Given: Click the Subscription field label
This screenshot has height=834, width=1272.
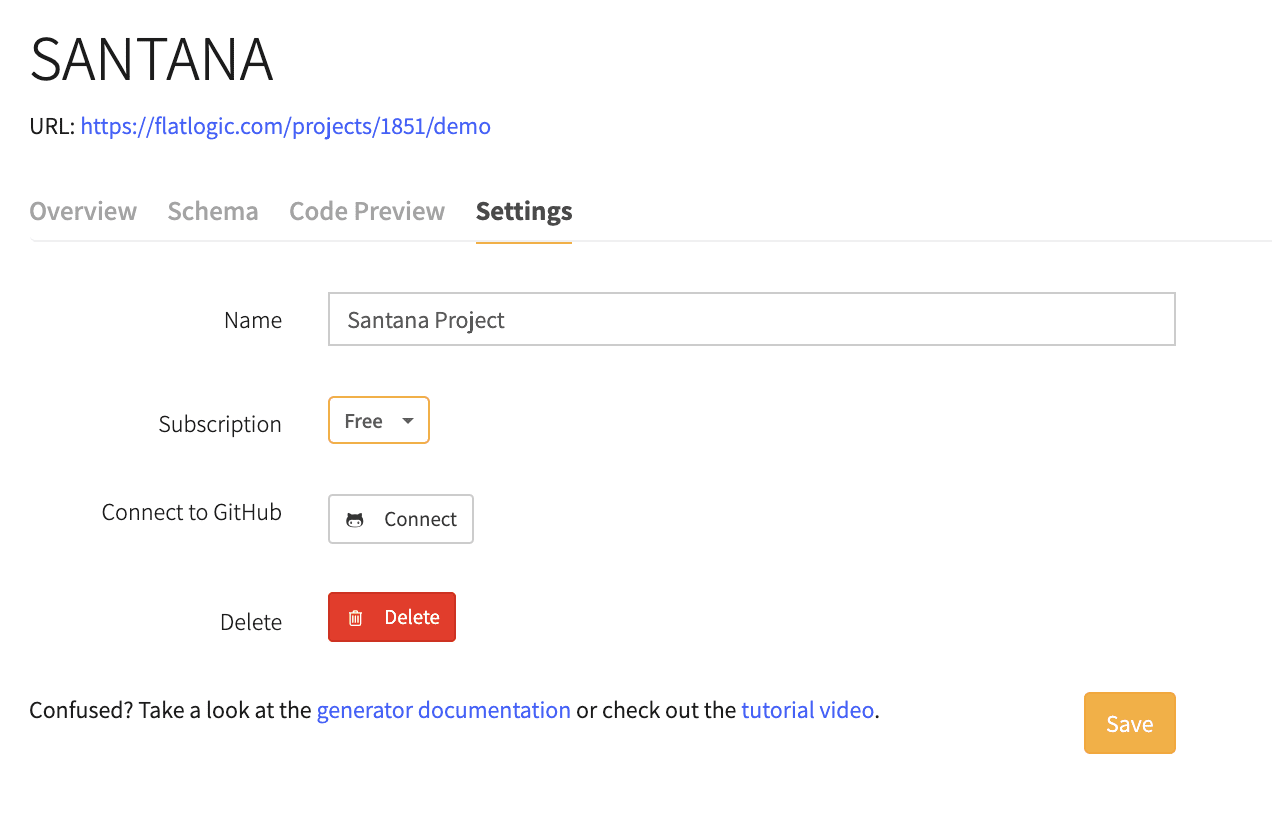Looking at the screenshot, I should [x=220, y=424].
